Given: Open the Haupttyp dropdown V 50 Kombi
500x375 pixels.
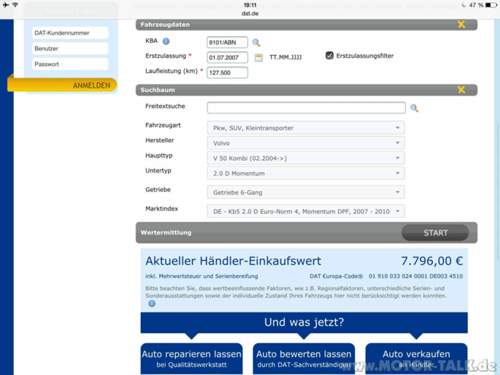Looking at the screenshot, I should click(306, 158).
